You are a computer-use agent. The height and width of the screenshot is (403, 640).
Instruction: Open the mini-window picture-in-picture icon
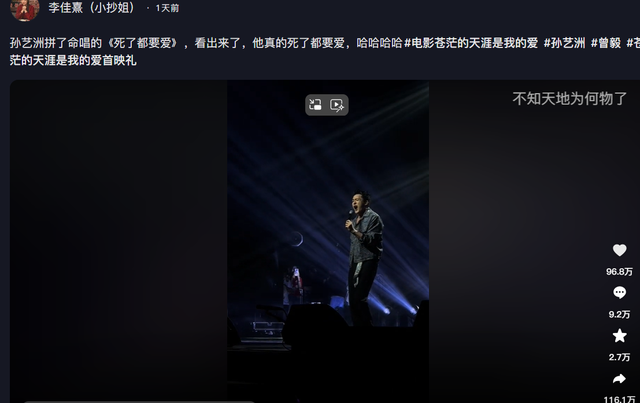(x=315, y=105)
